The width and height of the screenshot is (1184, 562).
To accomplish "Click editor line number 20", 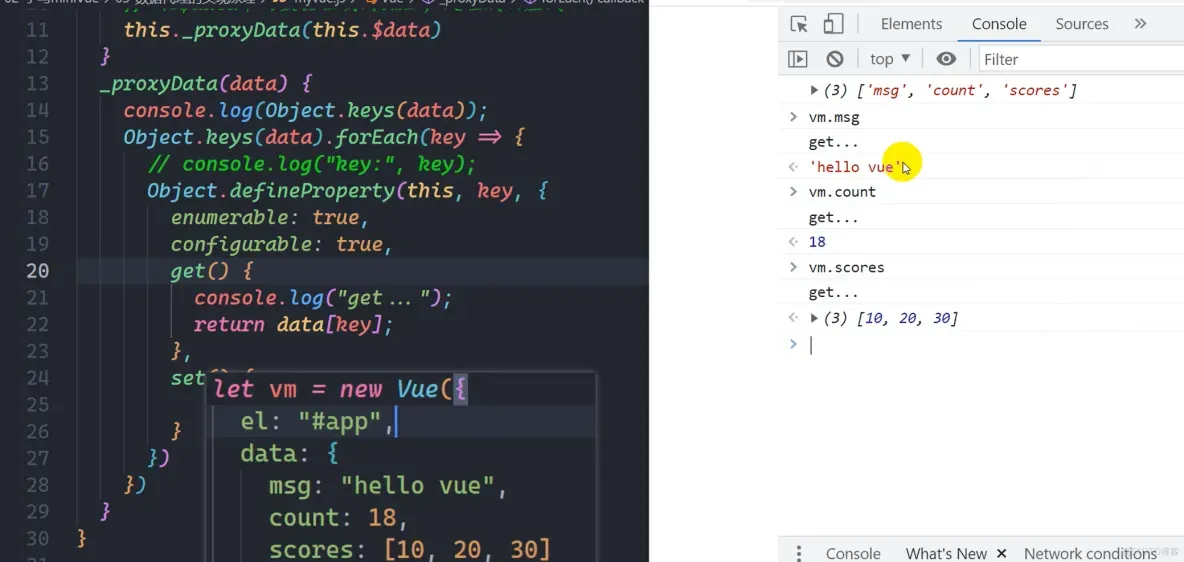I will 38,270.
